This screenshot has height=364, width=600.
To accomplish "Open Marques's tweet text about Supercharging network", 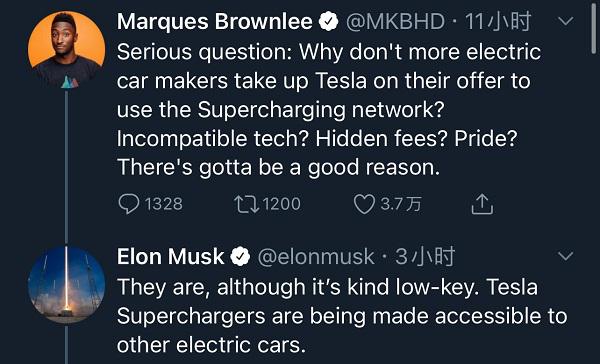I will pyautogui.click(x=329, y=110).
